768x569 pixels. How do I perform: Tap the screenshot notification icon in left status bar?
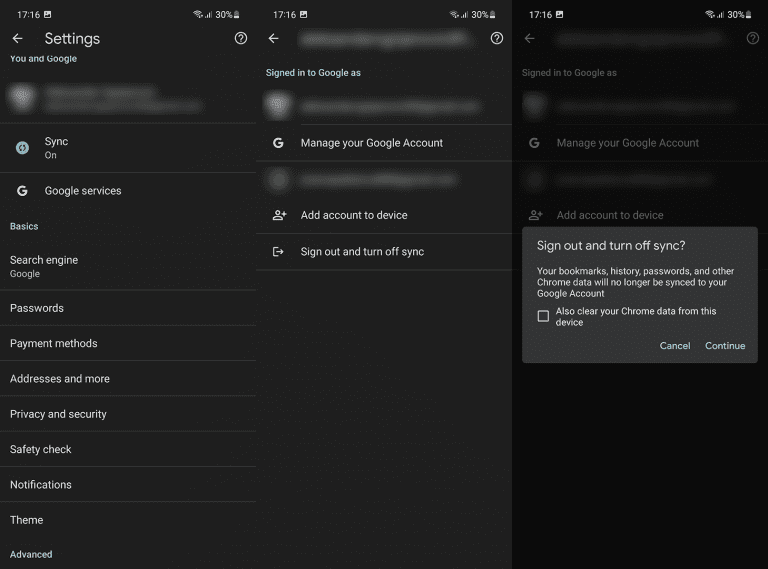(x=48, y=14)
